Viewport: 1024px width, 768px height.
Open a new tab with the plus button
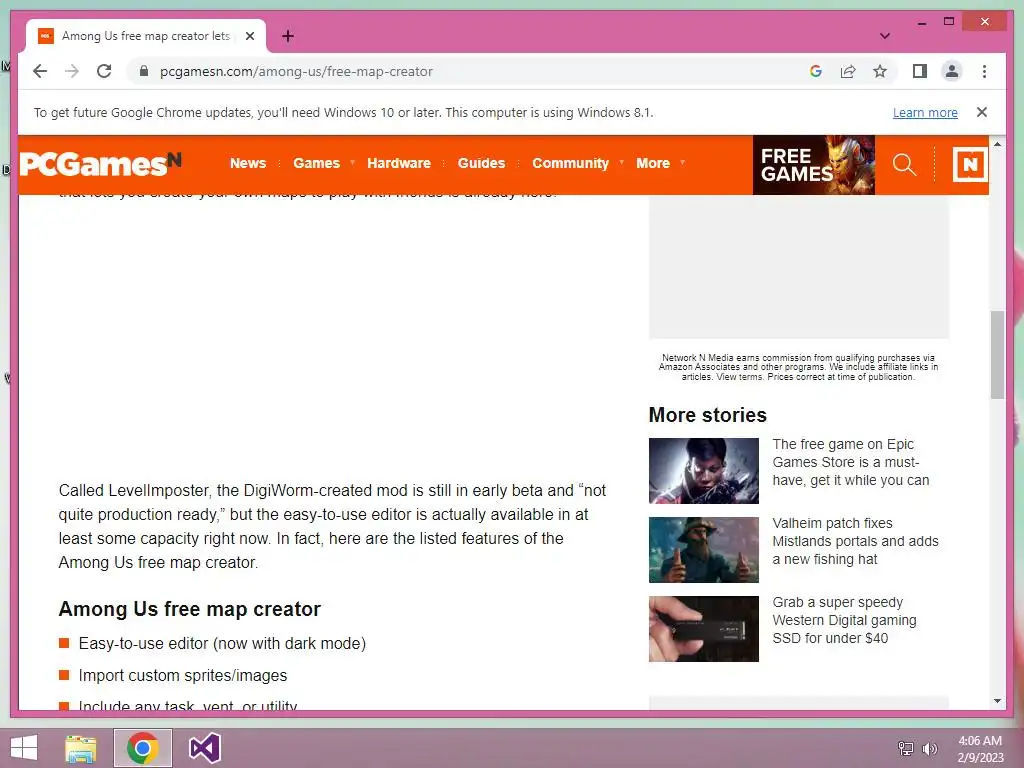tap(288, 36)
